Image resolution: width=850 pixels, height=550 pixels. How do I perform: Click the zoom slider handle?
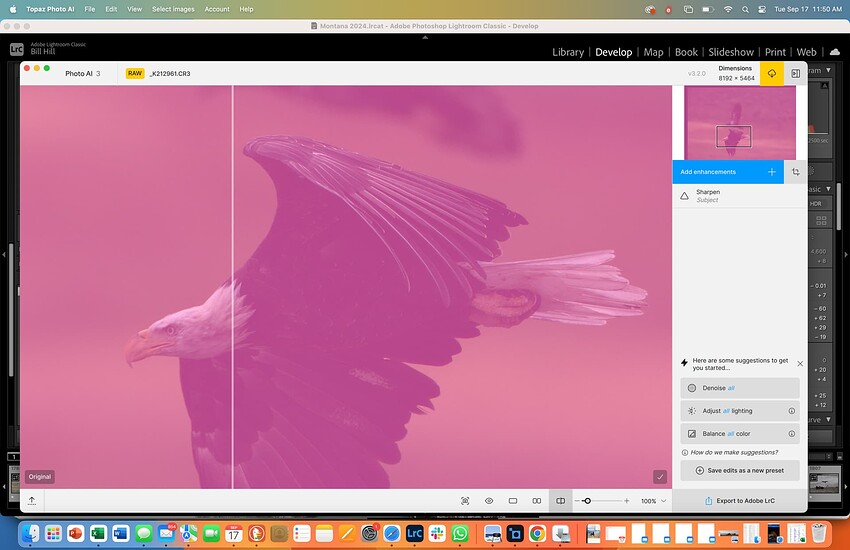587,500
